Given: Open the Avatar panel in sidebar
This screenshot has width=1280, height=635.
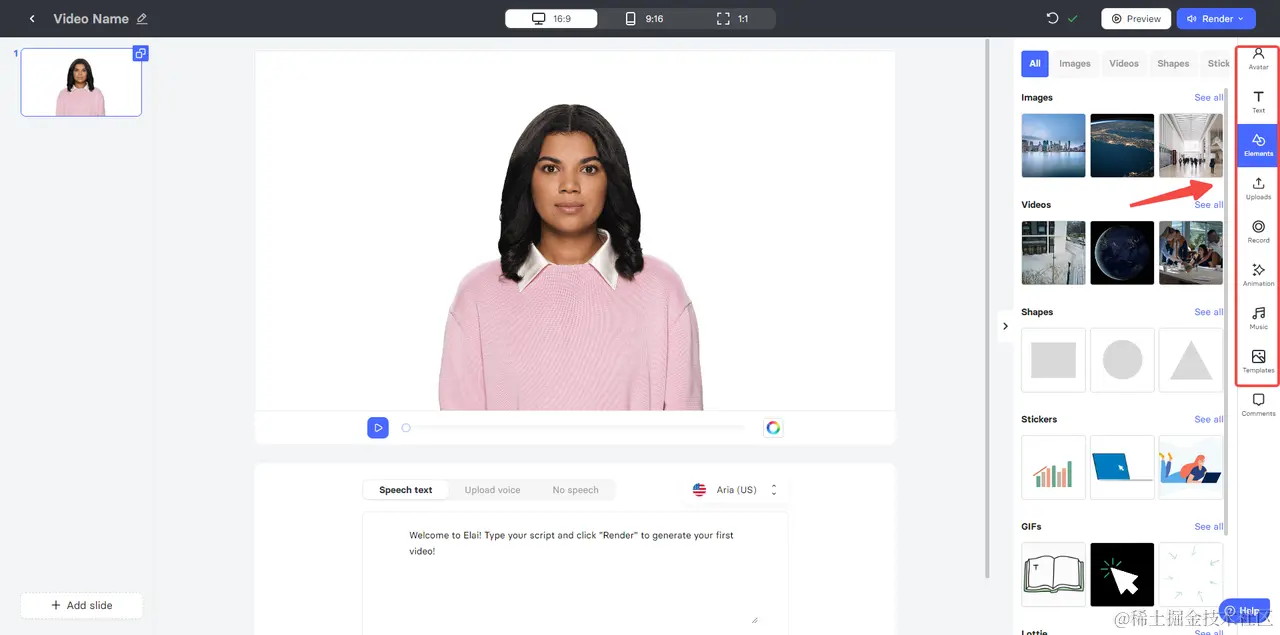Looking at the screenshot, I should click(1258, 58).
